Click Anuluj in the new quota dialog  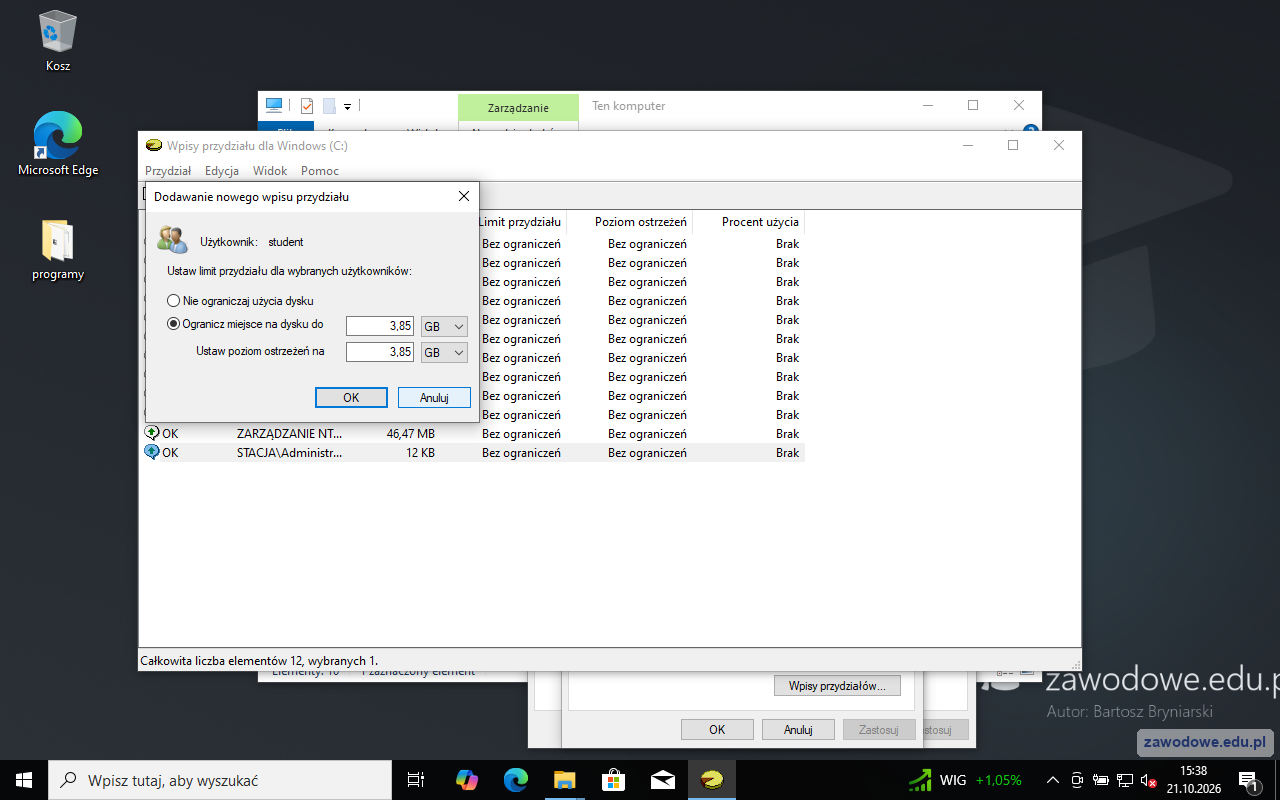[x=434, y=397]
